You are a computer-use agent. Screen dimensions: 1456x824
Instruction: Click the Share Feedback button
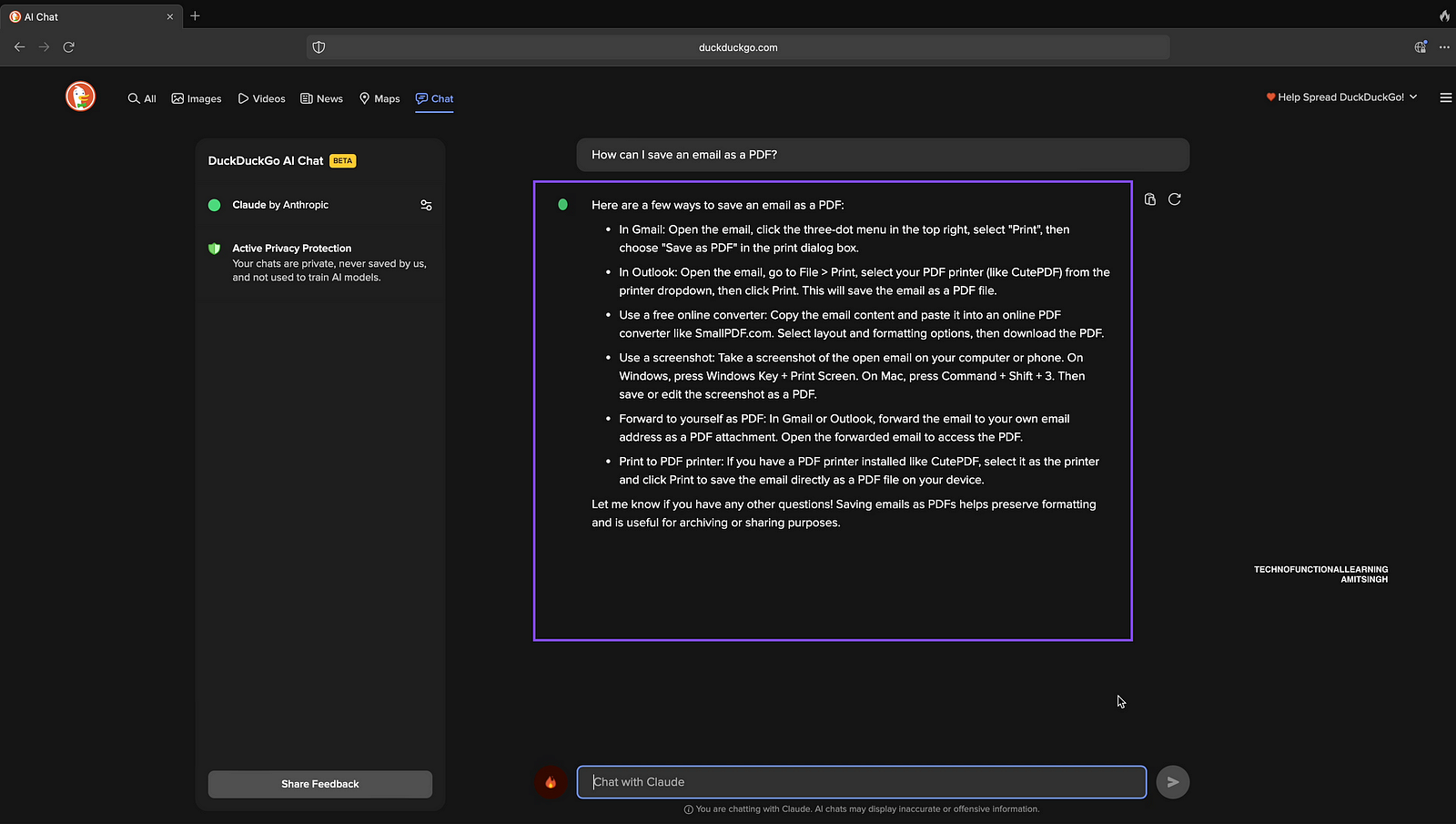[320, 784]
